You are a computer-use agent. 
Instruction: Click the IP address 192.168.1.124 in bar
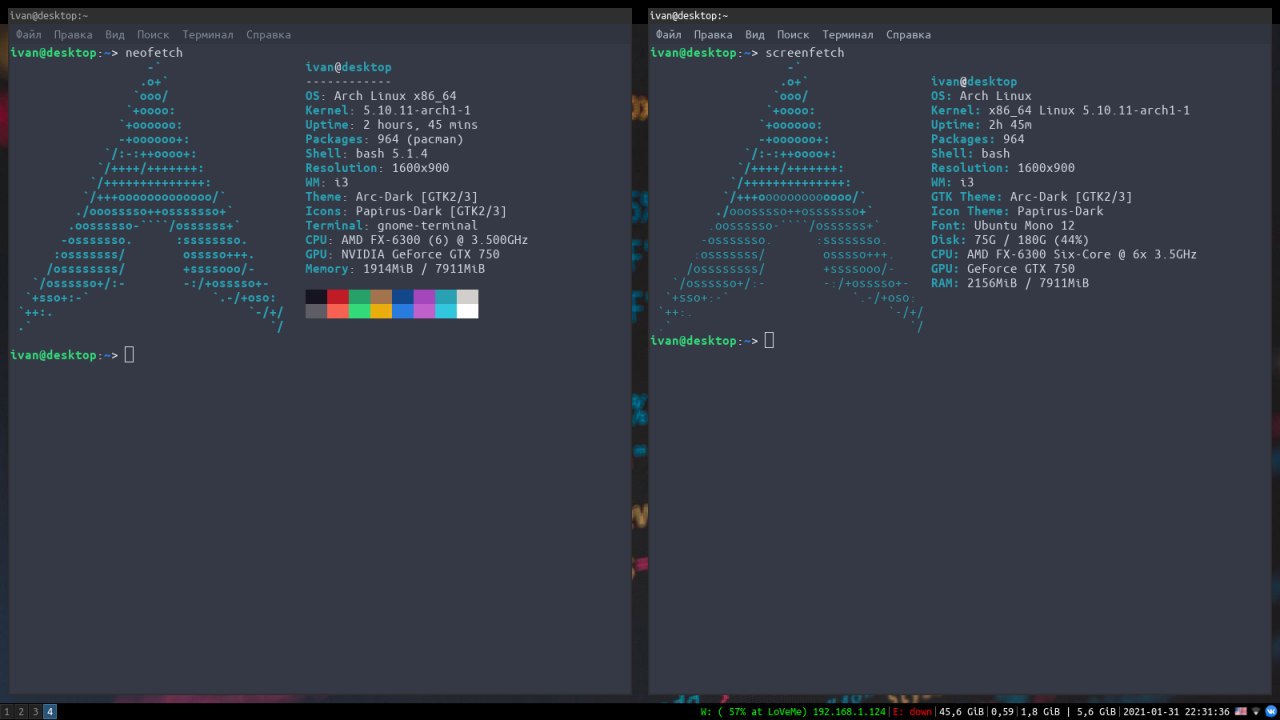click(x=849, y=712)
